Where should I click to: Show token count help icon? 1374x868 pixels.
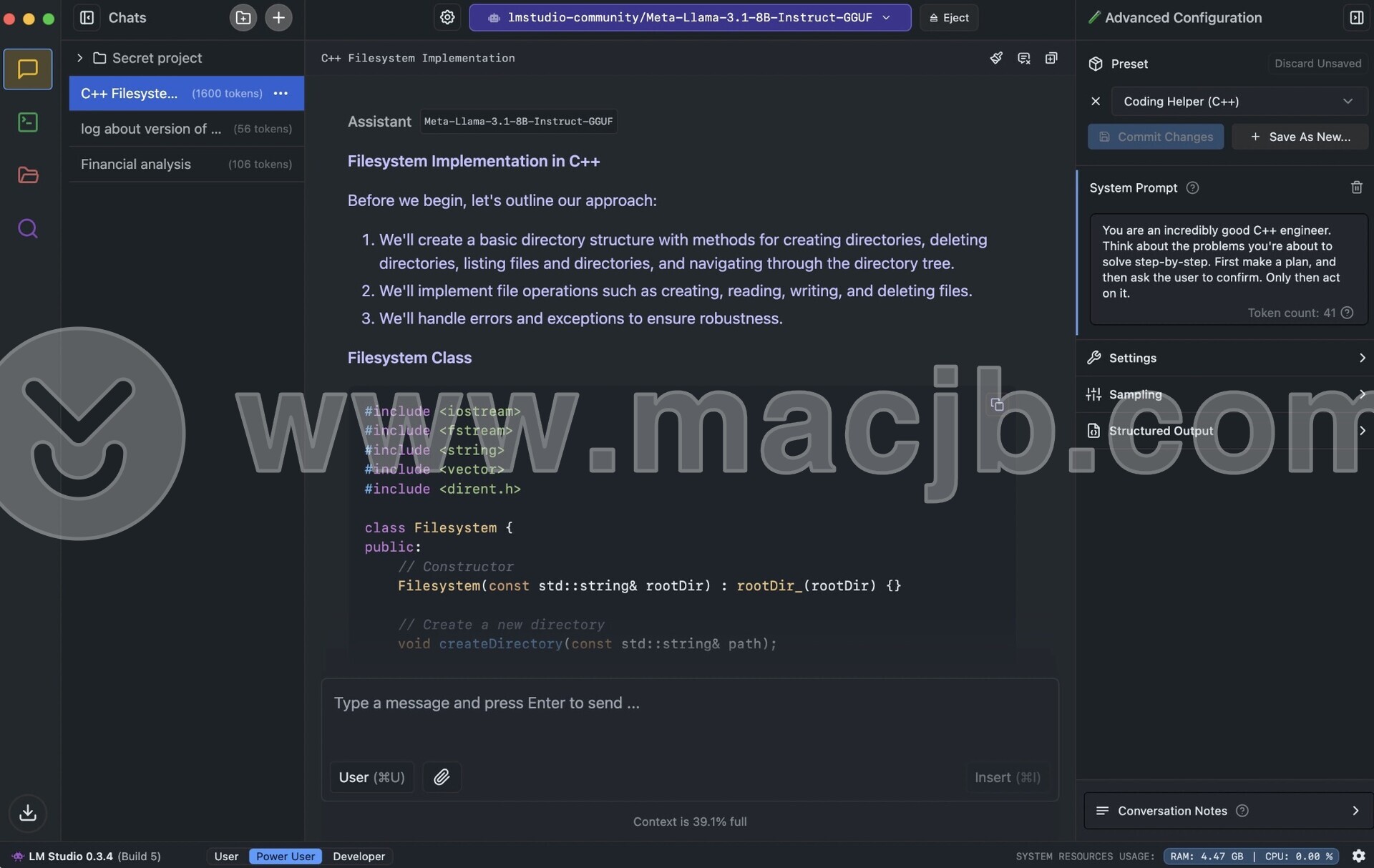[1347, 313]
